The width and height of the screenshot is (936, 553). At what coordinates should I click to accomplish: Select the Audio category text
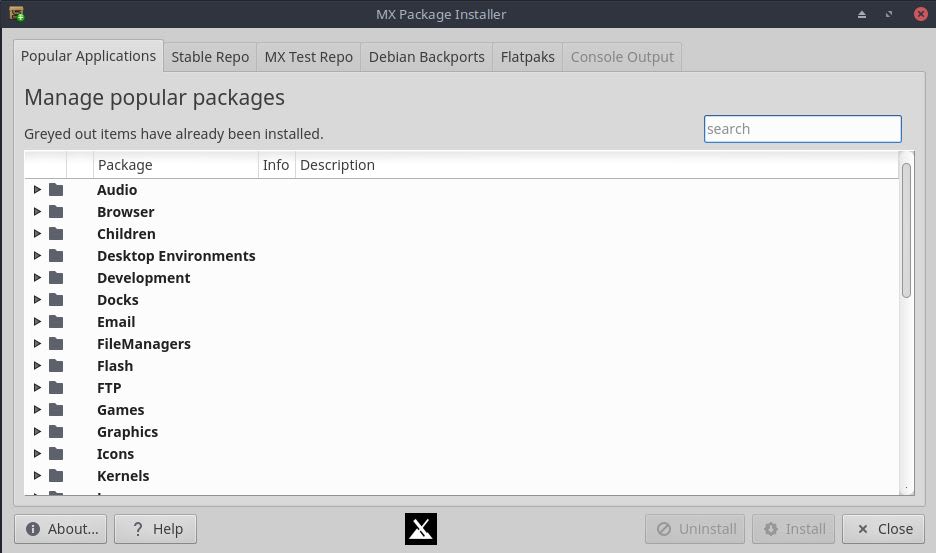[x=117, y=190]
